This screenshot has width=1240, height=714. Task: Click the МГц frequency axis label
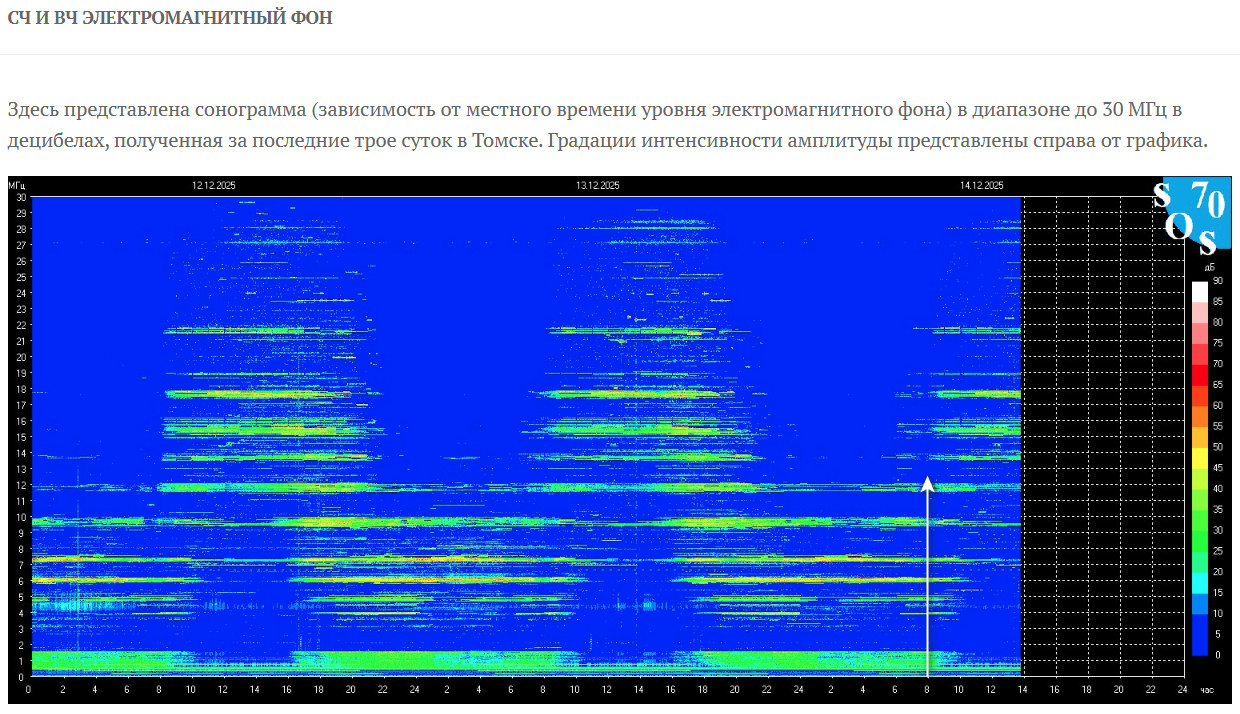coord(17,186)
